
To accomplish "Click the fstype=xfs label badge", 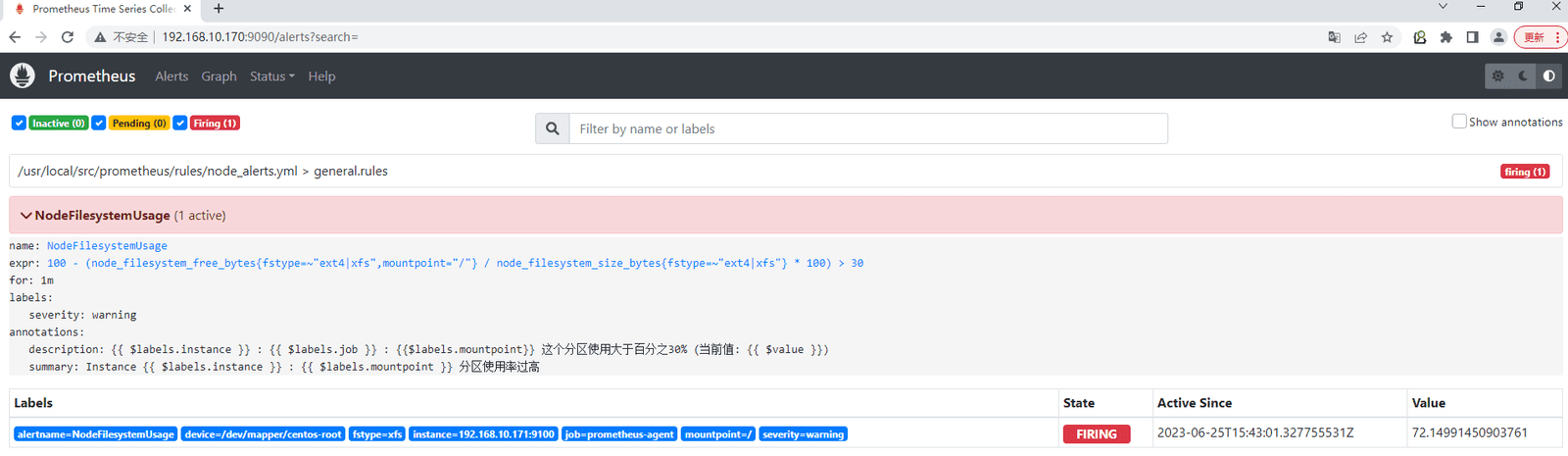I will [x=377, y=433].
